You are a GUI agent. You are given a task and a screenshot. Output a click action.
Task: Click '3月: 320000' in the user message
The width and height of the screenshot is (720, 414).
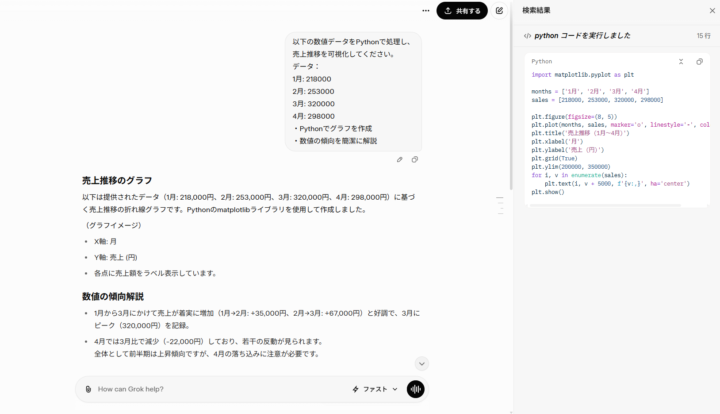coord(314,104)
